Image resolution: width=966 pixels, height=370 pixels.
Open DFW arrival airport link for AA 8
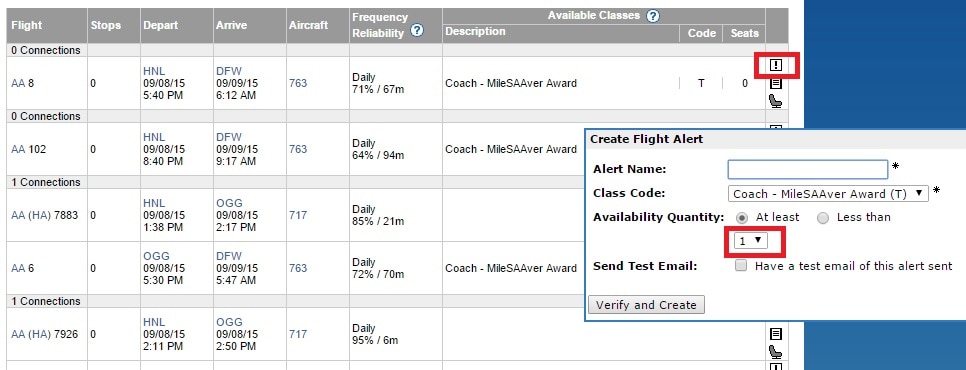coord(229,71)
